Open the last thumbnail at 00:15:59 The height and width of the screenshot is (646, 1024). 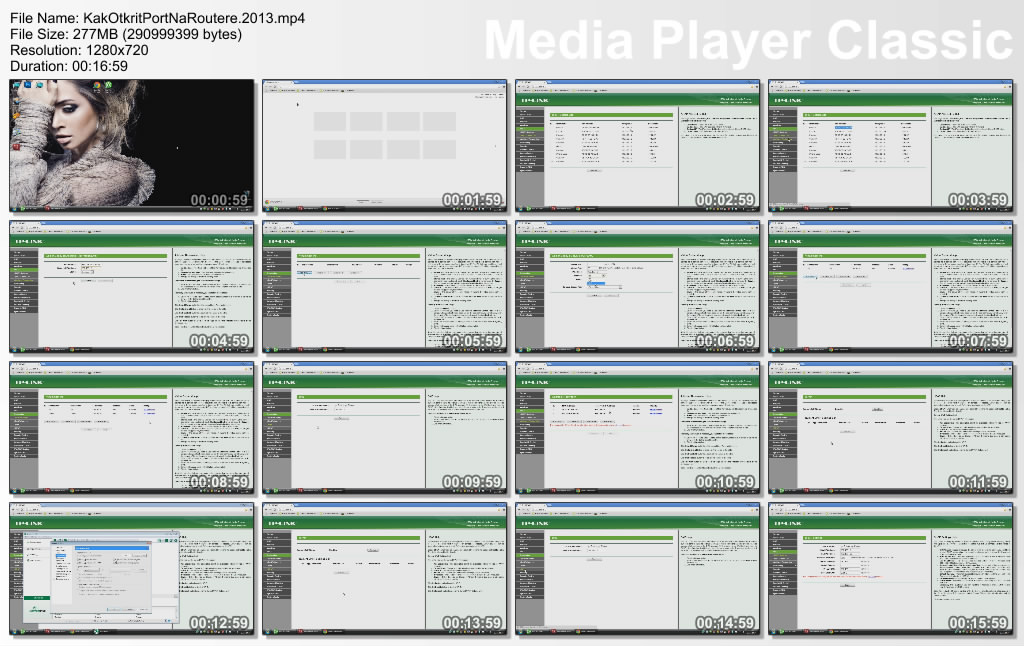click(x=891, y=568)
